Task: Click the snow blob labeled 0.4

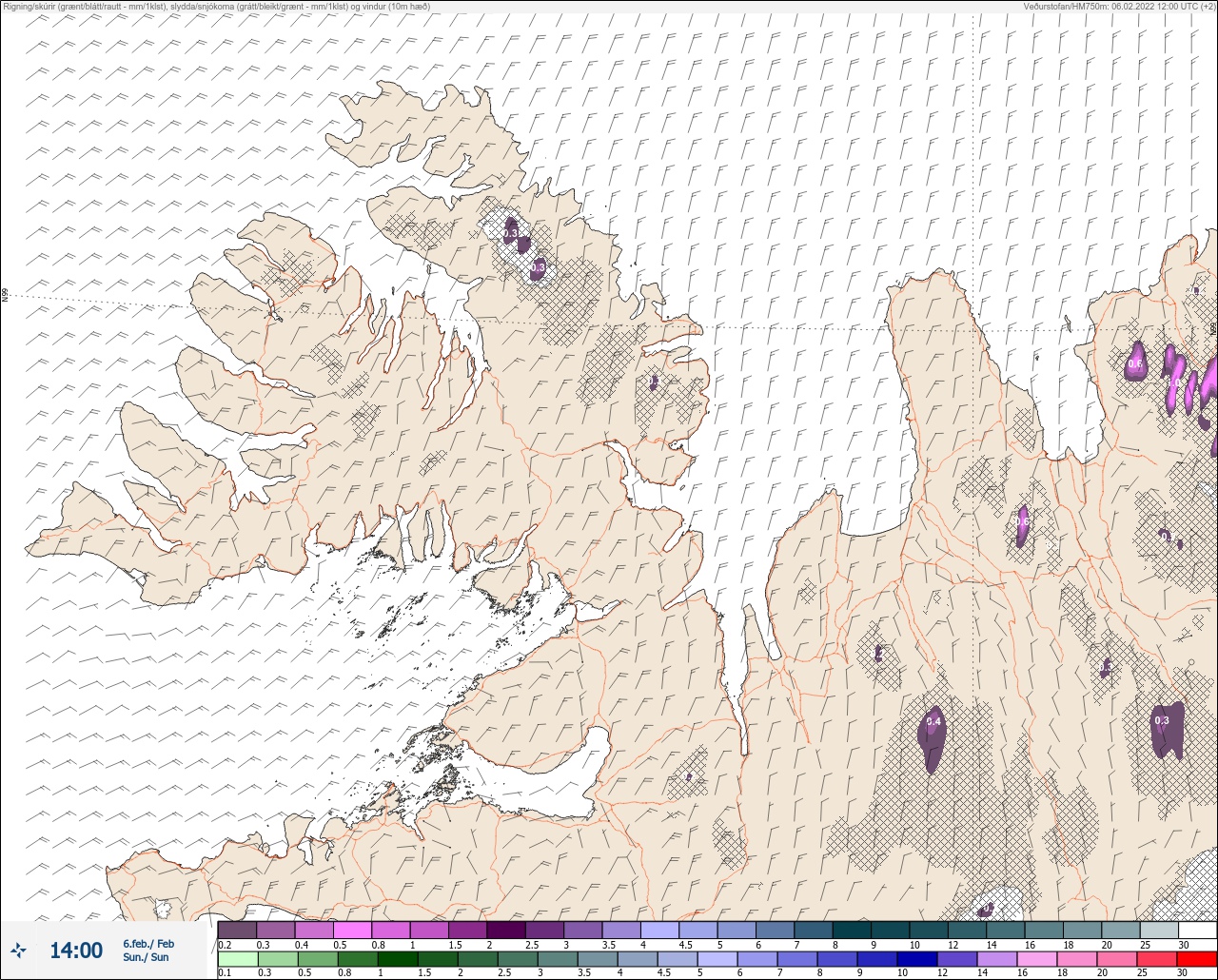Action: 933,737
